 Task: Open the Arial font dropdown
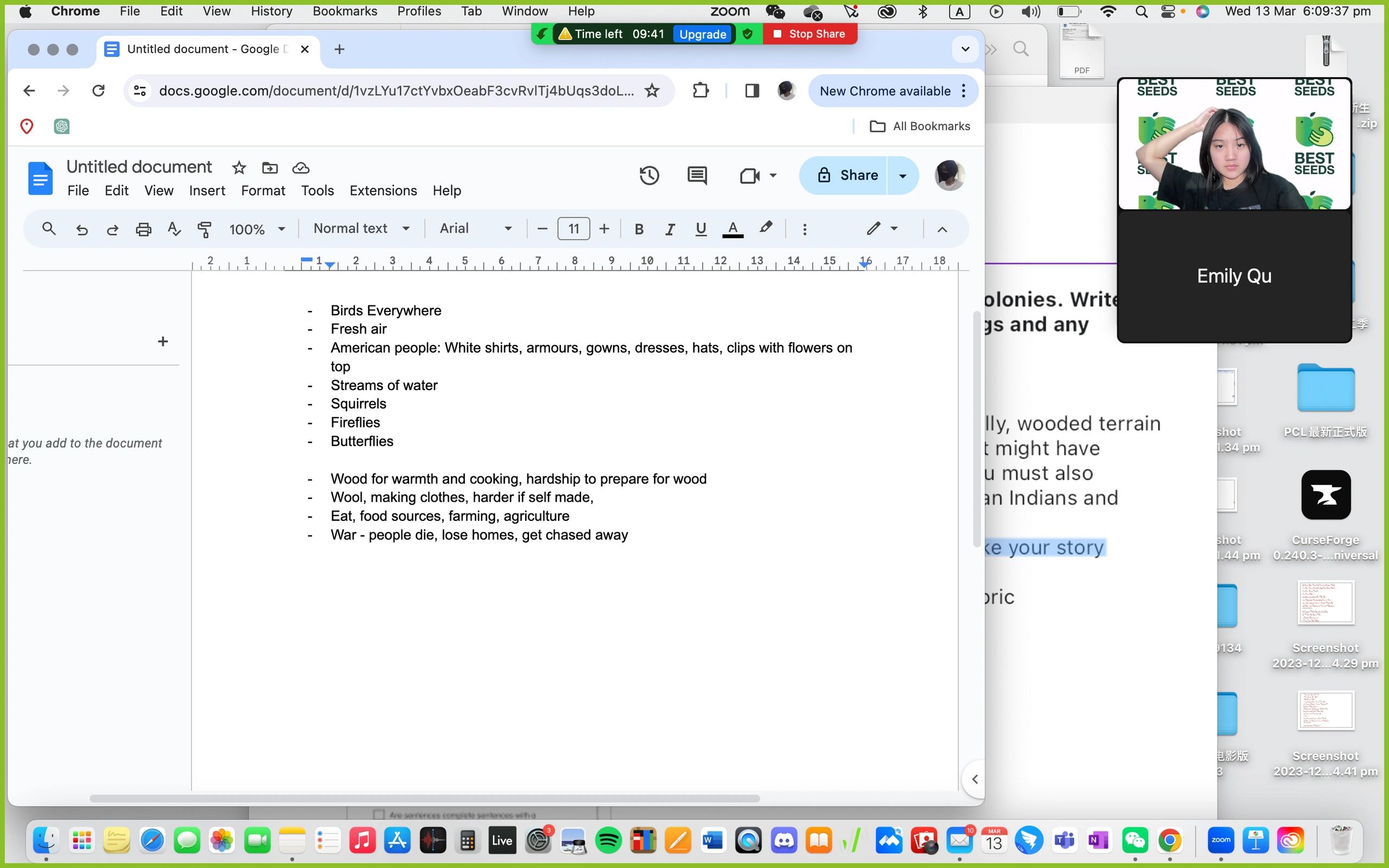(474, 228)
